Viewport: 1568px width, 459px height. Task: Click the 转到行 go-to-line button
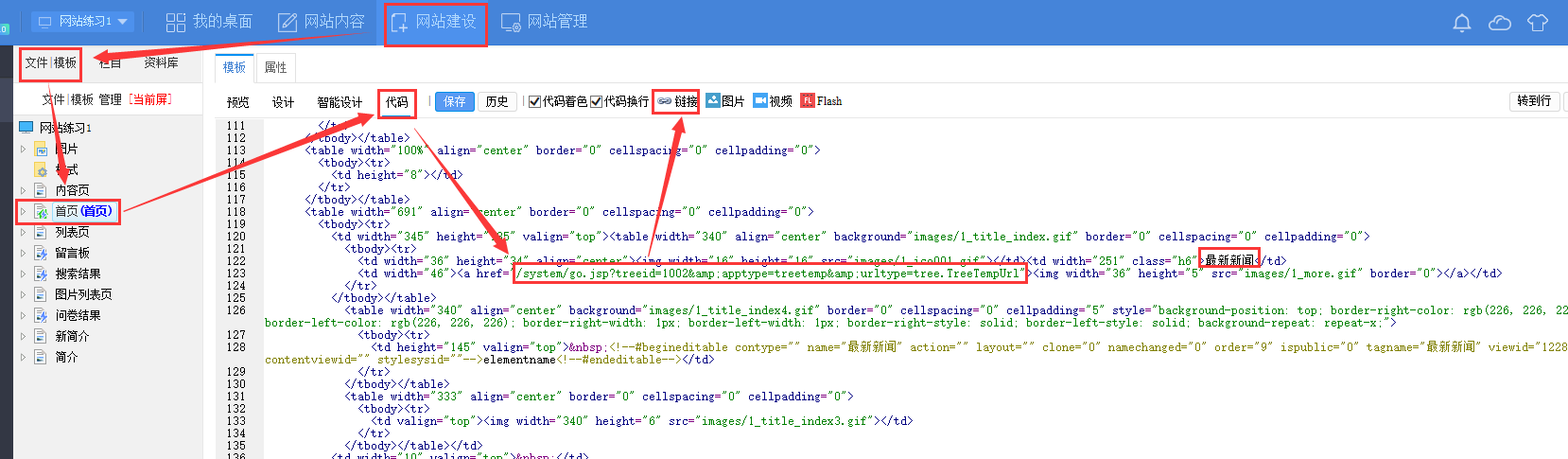tap(1533, 101)
